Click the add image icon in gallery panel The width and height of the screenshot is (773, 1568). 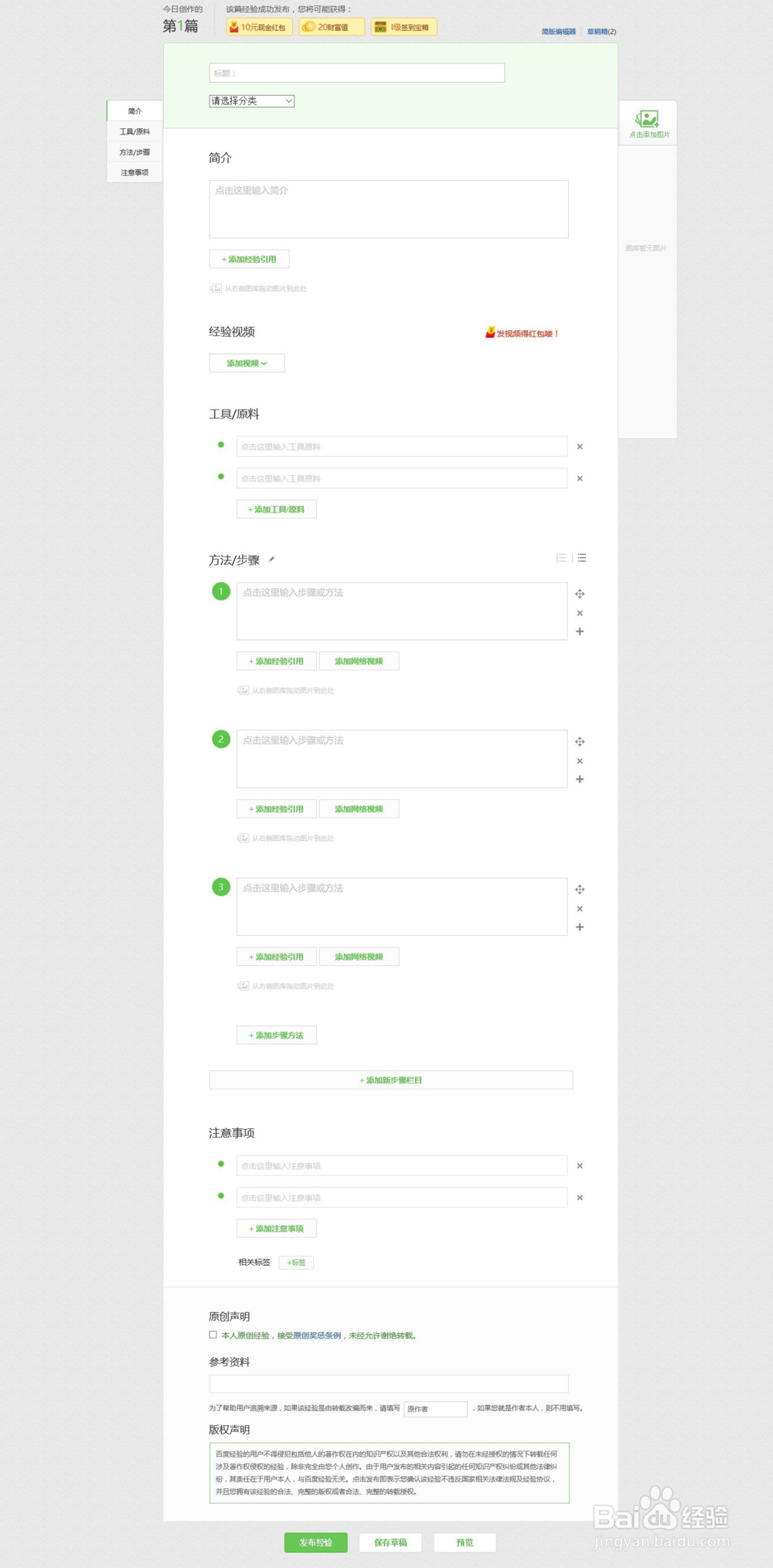tap(647, 120)
